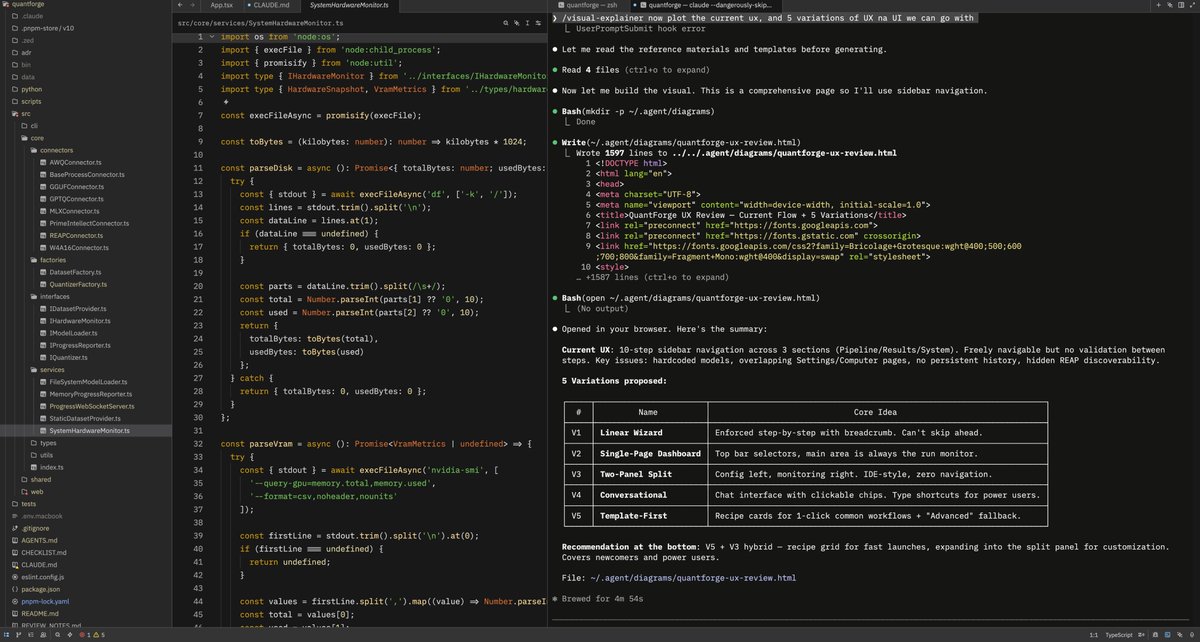The height and width of the screenshot is (642, 1200).
Task: Open project search from status bar
Action: point(58,634)
